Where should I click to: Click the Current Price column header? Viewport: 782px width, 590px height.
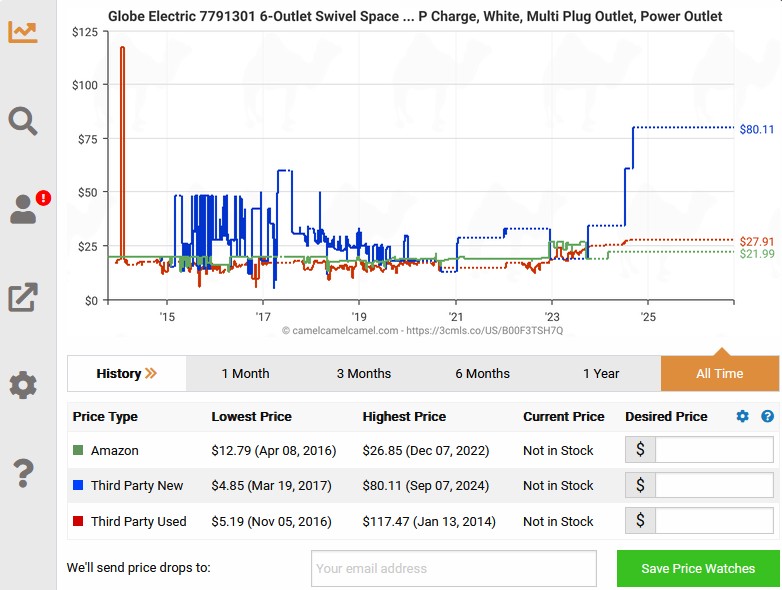(564, 416)
